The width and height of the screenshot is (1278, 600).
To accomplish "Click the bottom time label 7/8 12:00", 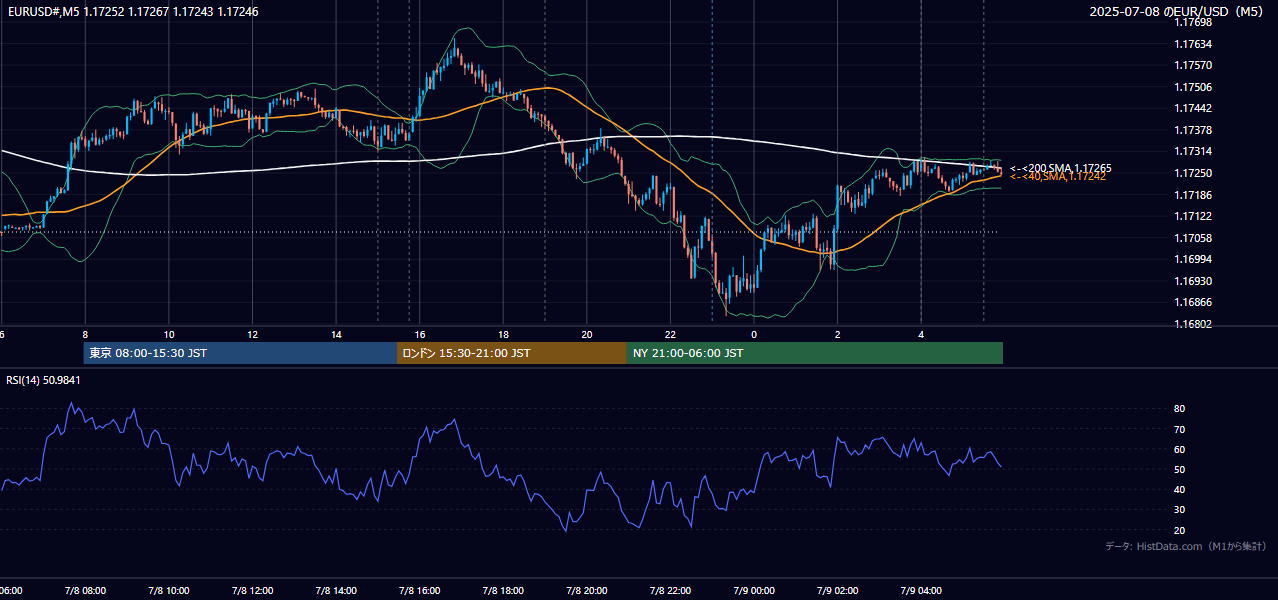I will 252,591.
